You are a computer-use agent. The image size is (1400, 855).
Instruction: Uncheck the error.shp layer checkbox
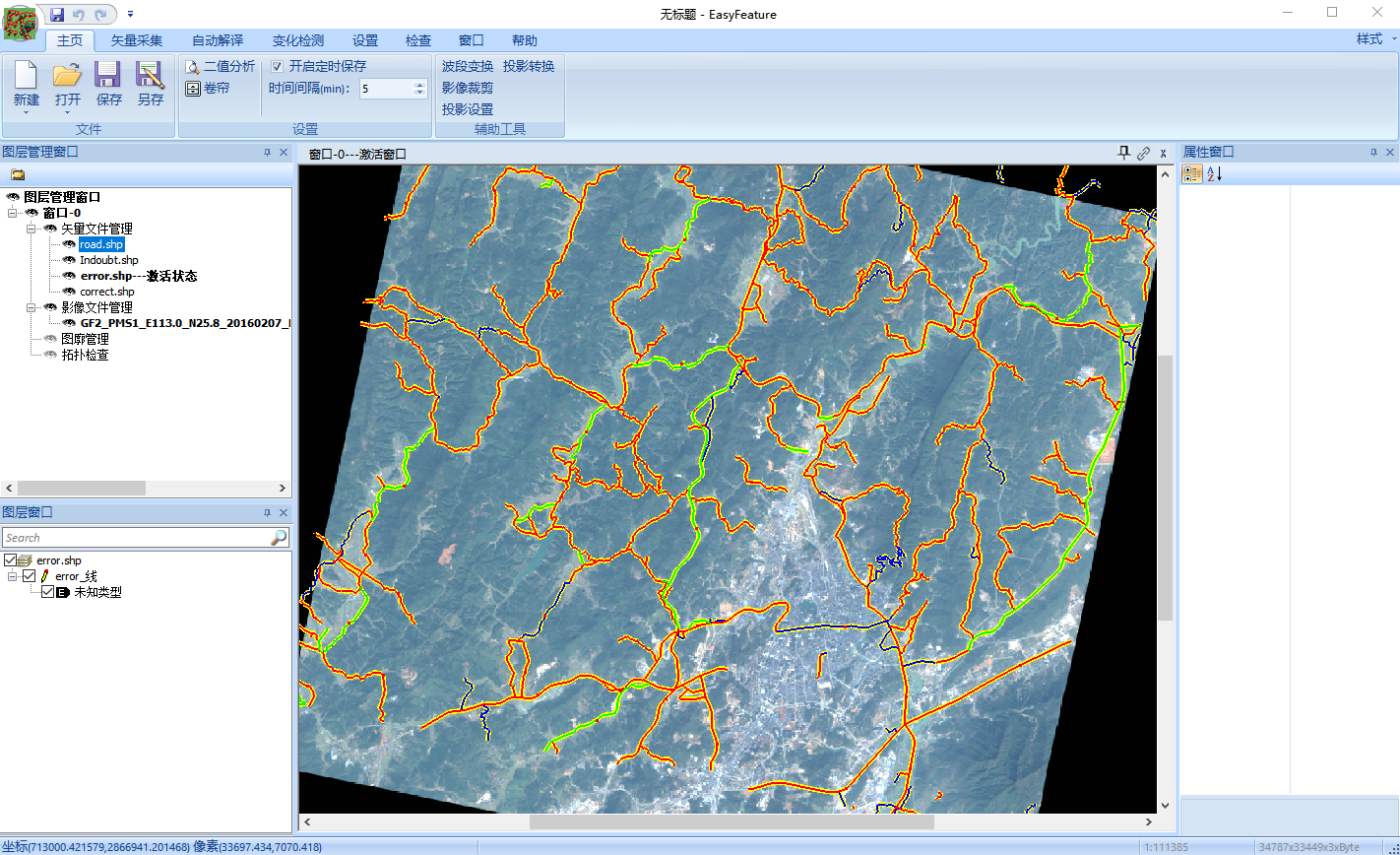pyautogui.click(x=11, y=560)
